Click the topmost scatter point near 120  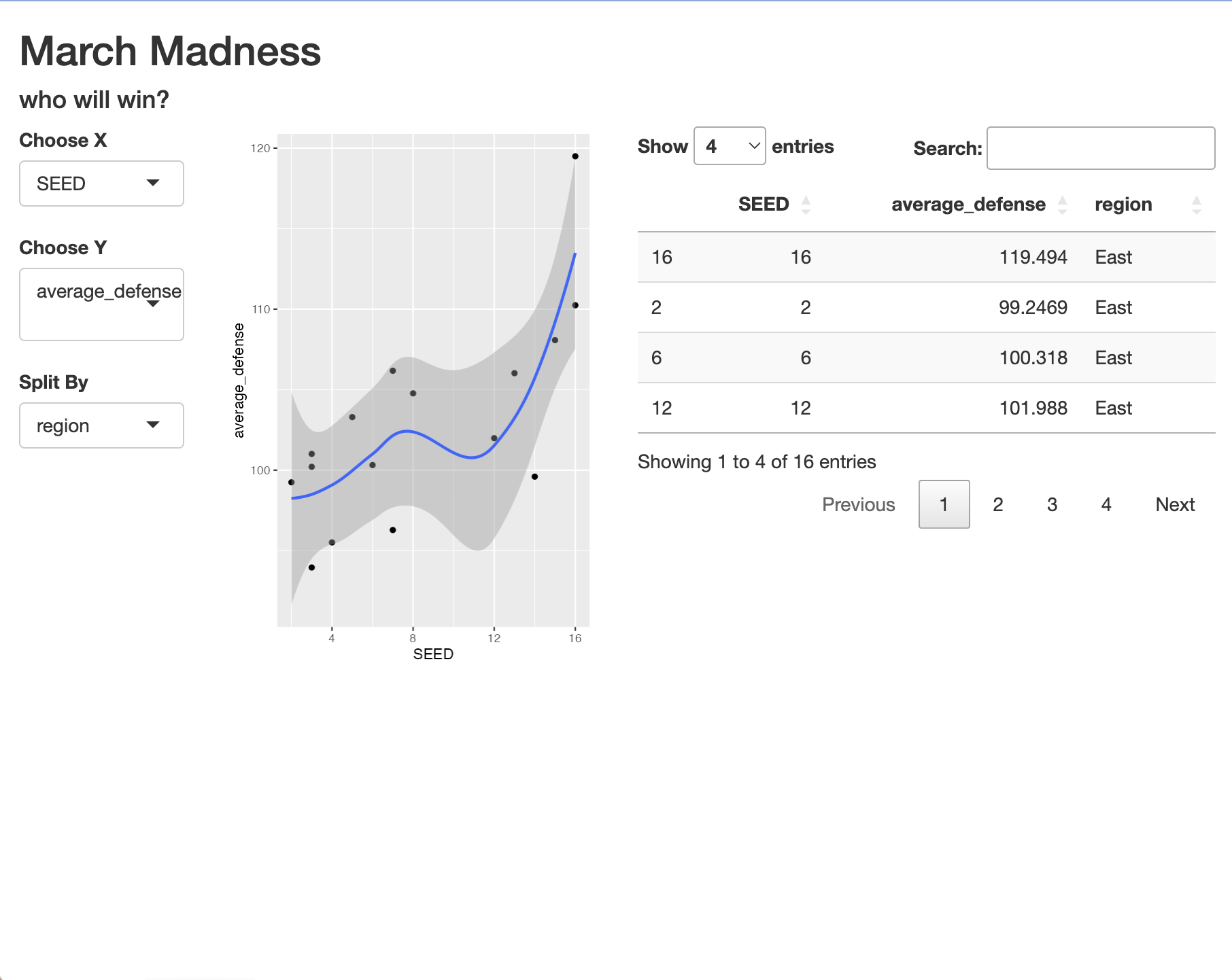[x=575, y=156]
